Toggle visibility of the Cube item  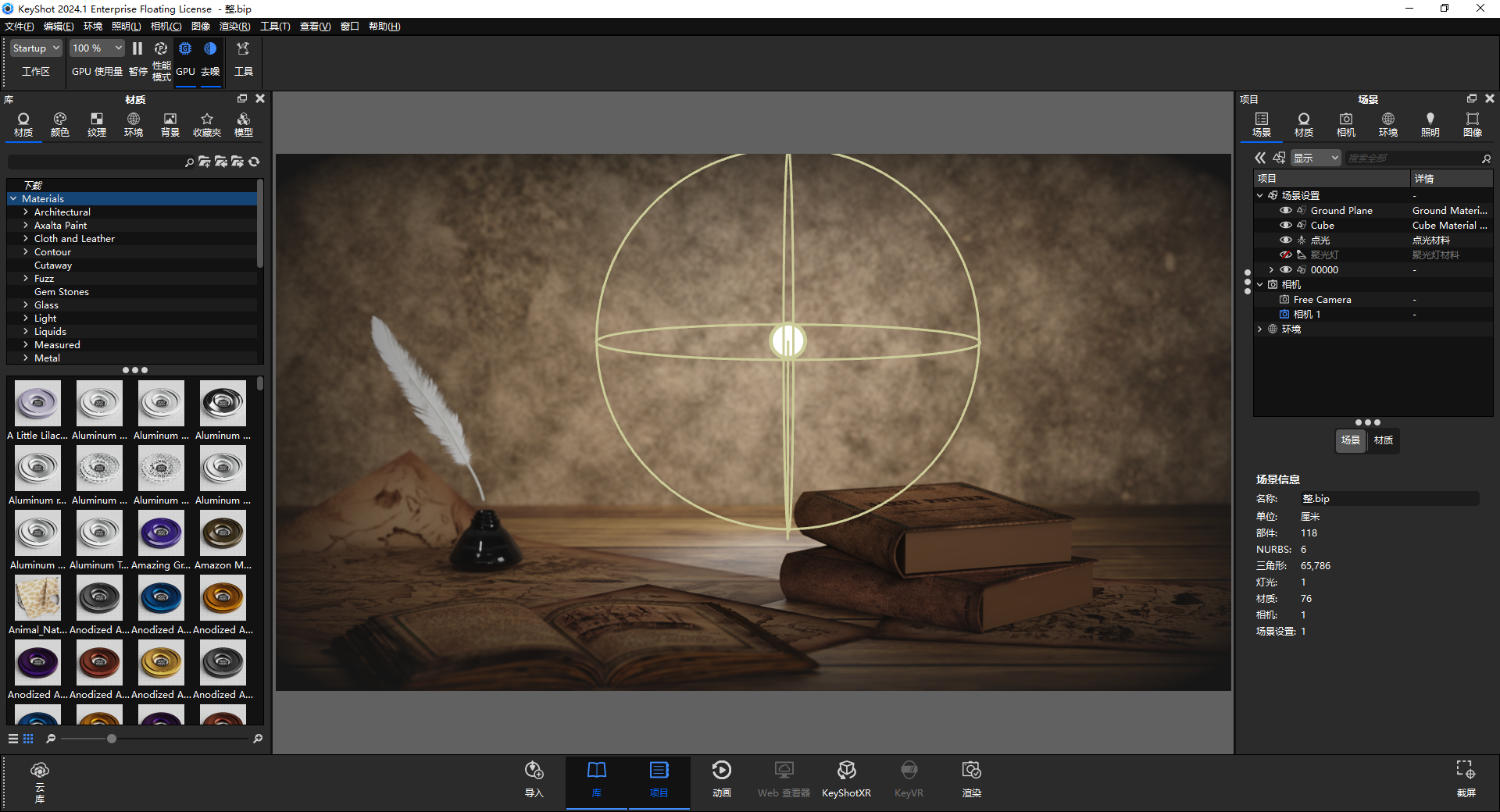[1285, 226]
